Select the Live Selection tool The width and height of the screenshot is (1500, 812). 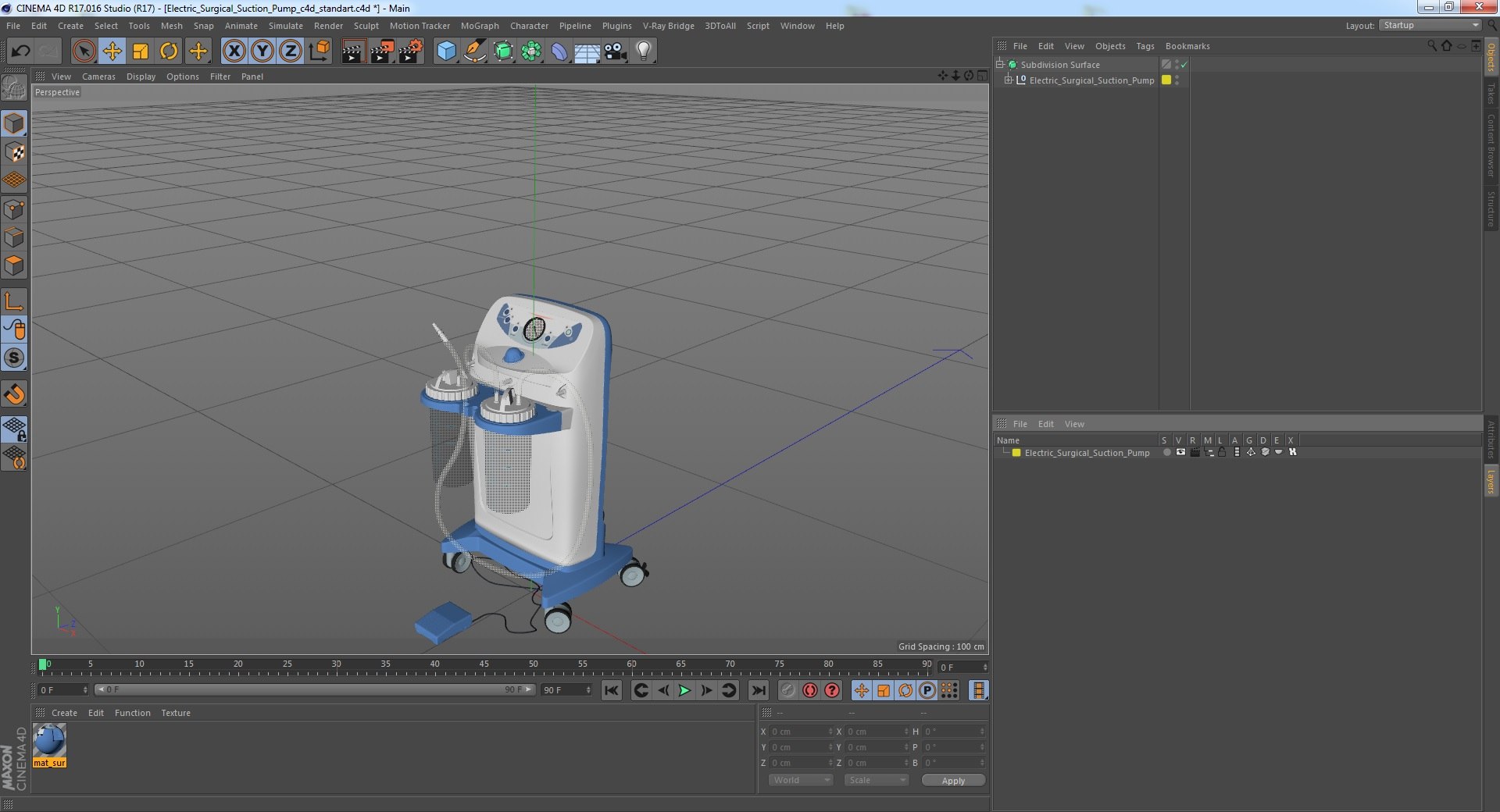pyautogui.click(x=84, y=52)
